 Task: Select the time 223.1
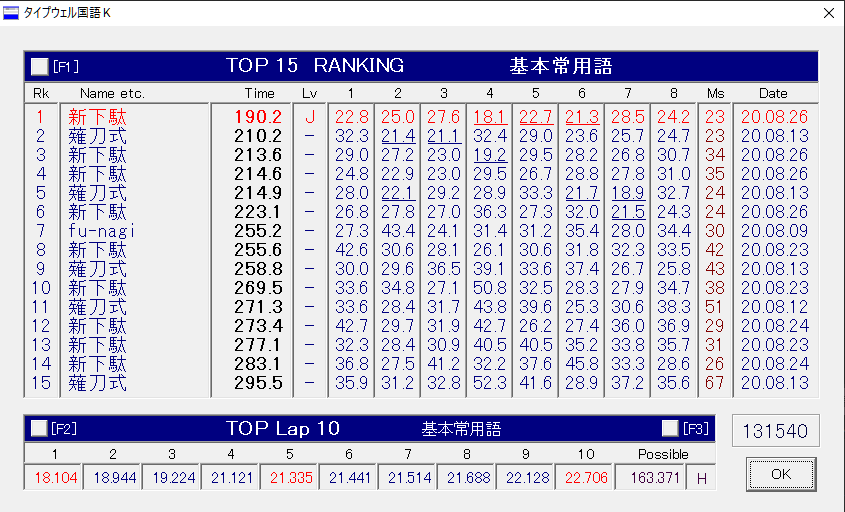coord(258,212)
